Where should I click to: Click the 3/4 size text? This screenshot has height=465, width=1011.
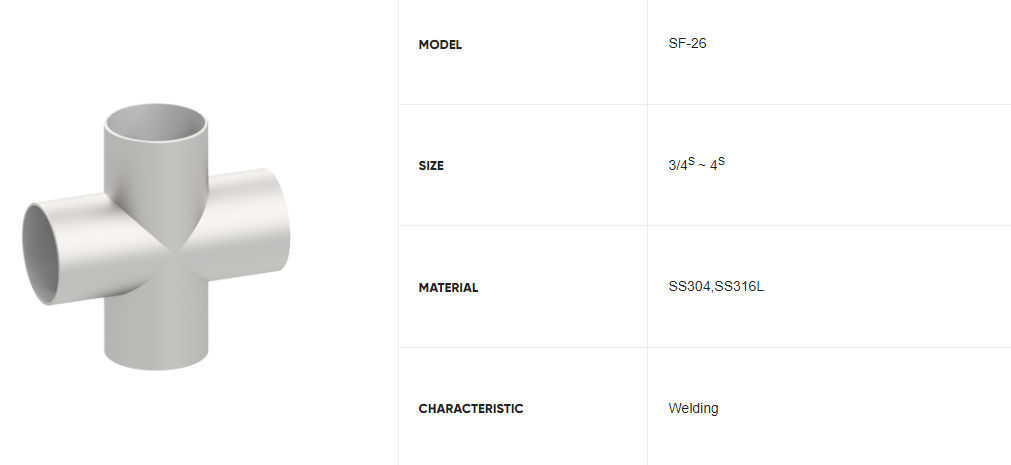677,166
